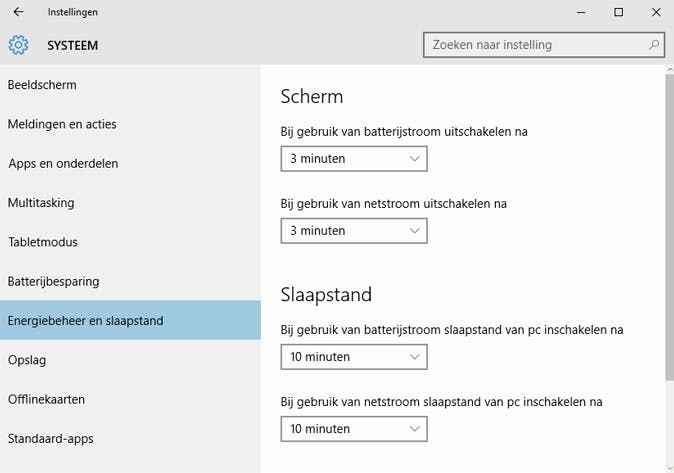Image resolution: width=674 pixels, height=473 pixels.
Task: Open sleep on mains power dropdown
Action: pos(354,428)
